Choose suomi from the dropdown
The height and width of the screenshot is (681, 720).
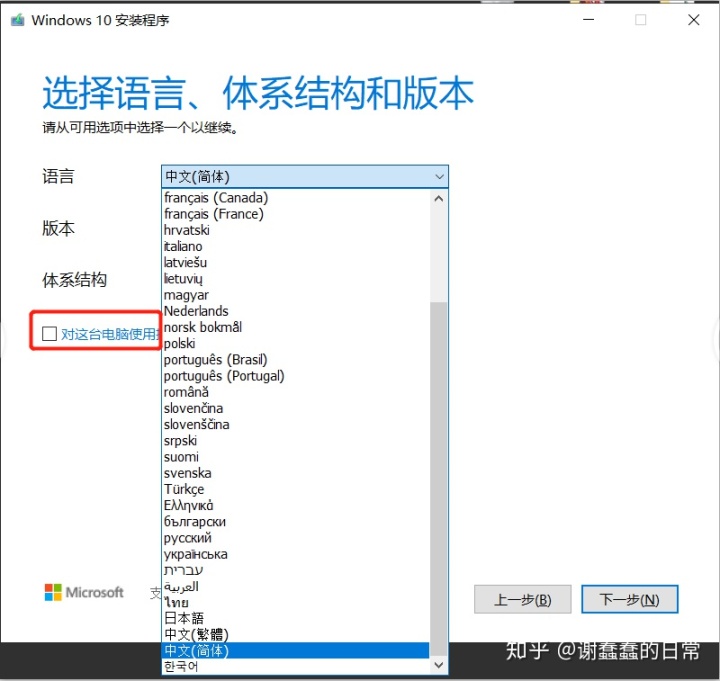[296, 457]
